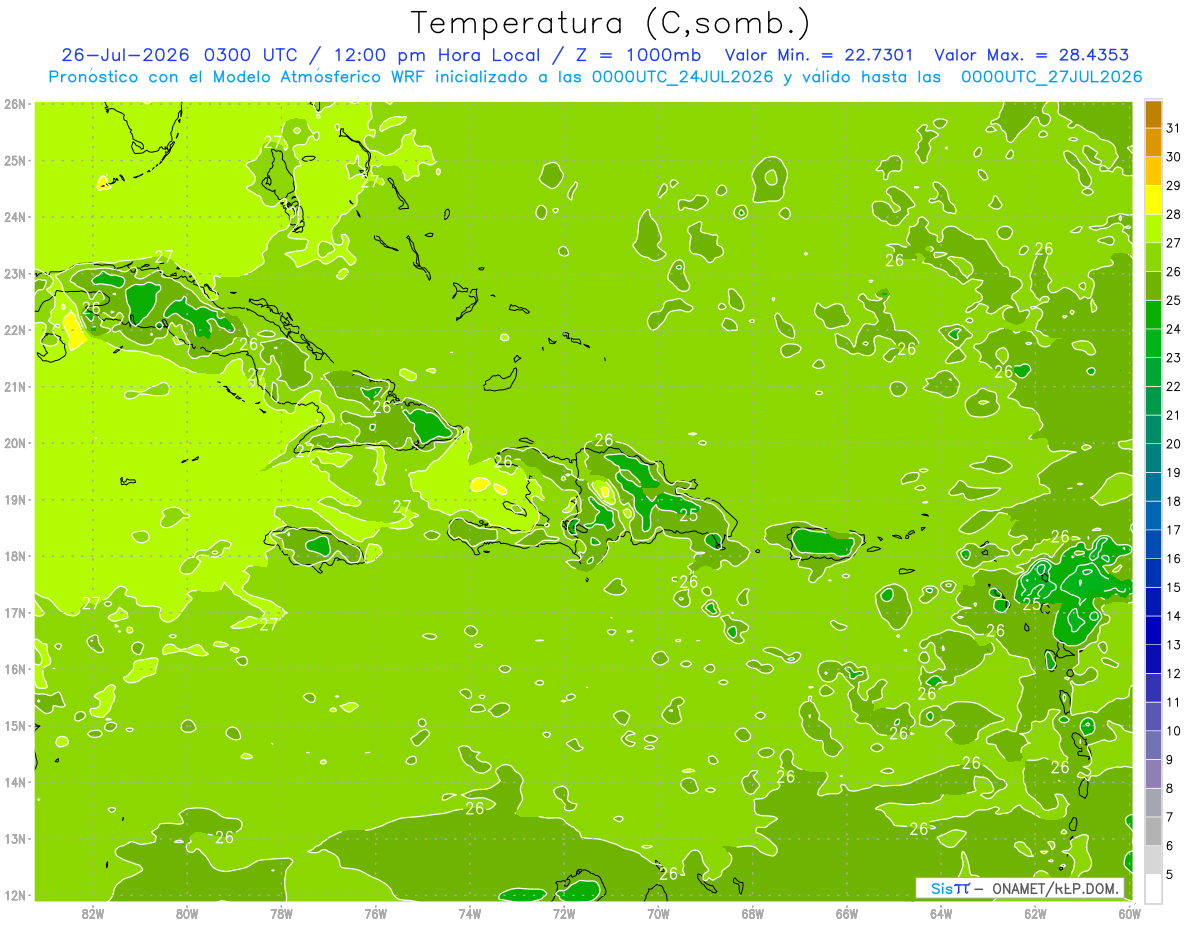Click the latitude axis label "26N"
The image size is (1200, 927).
pyautogui.click(x=14, y=103)
